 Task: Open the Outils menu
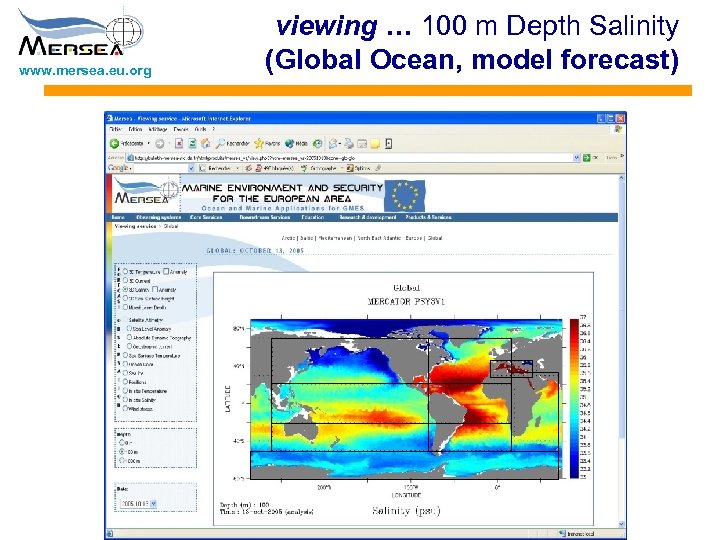click(201, 129)
